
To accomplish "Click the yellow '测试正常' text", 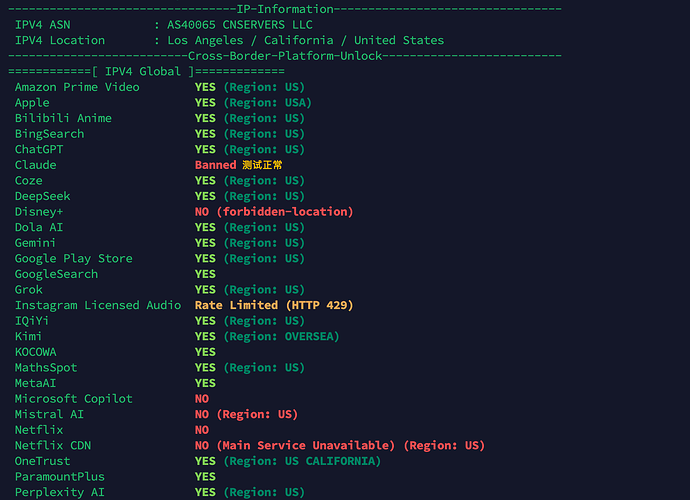I will (x=262, y=165).
